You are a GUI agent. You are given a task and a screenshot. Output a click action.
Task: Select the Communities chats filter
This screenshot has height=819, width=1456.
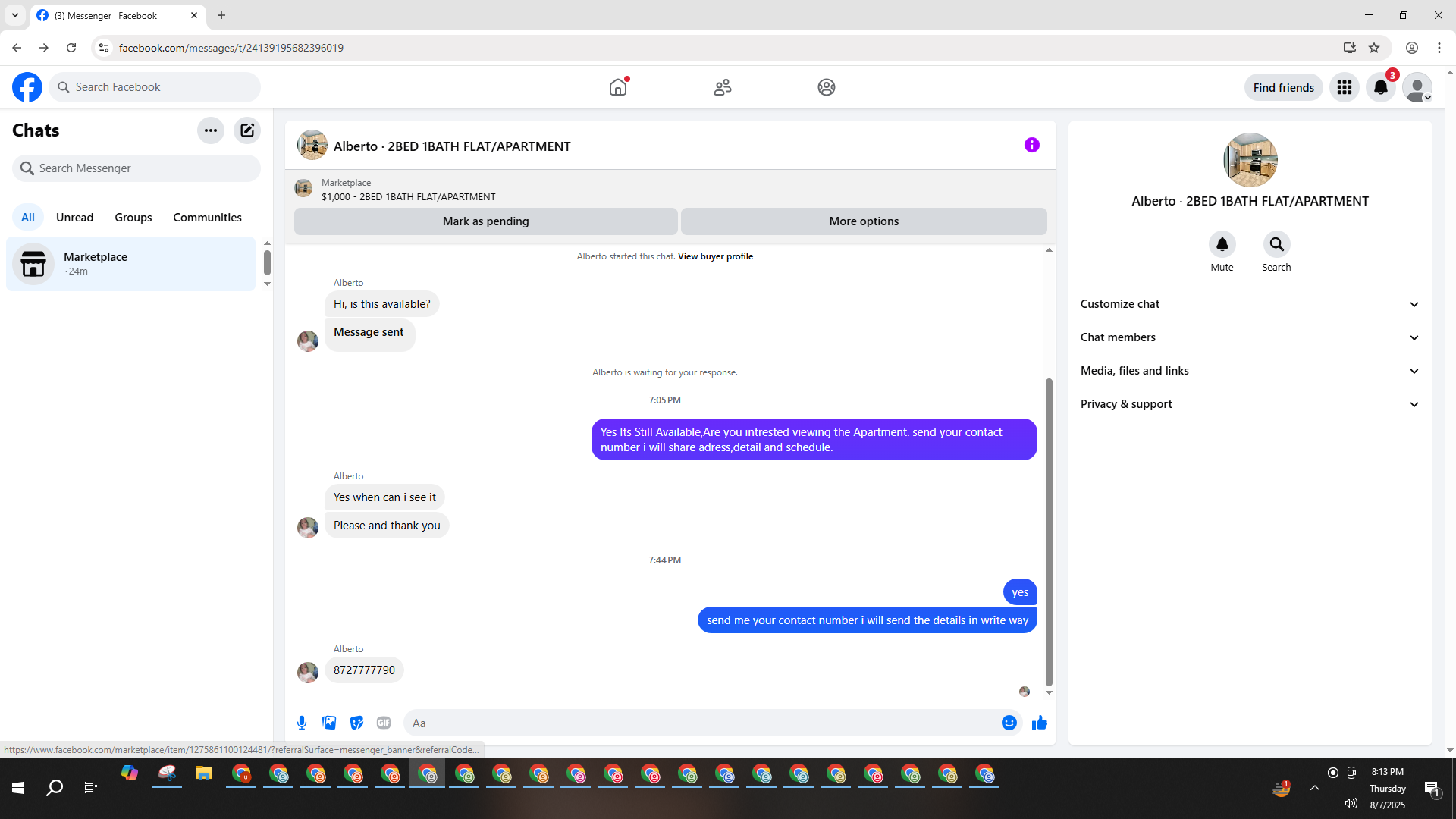(x=207, y=218)
